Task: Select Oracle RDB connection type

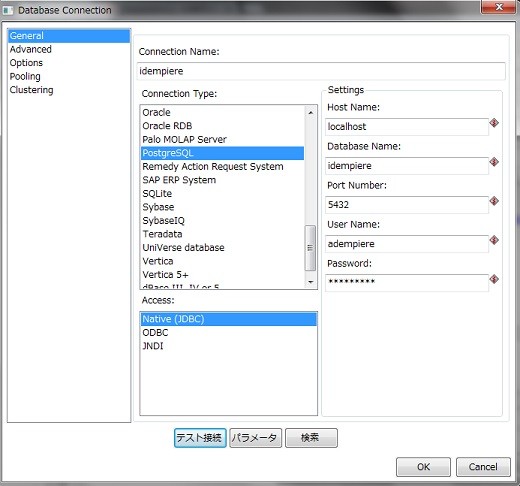Action: click(222, 126)
